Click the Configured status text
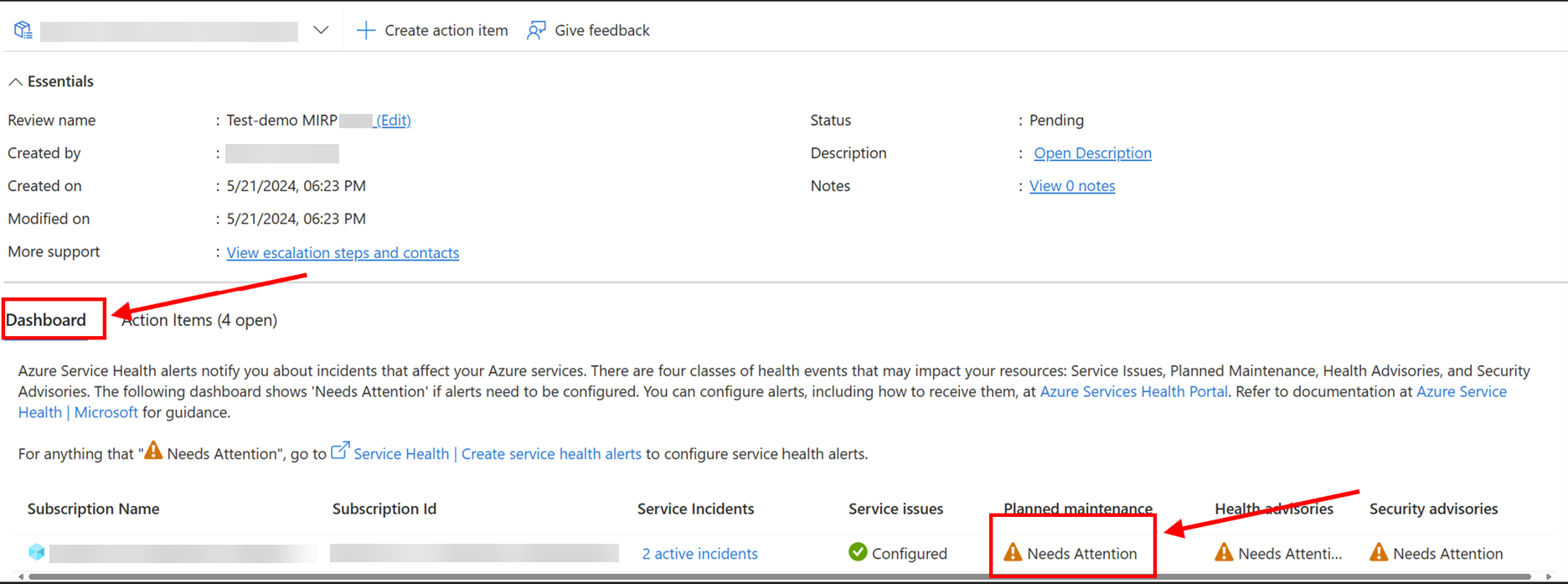 (910, 553)
